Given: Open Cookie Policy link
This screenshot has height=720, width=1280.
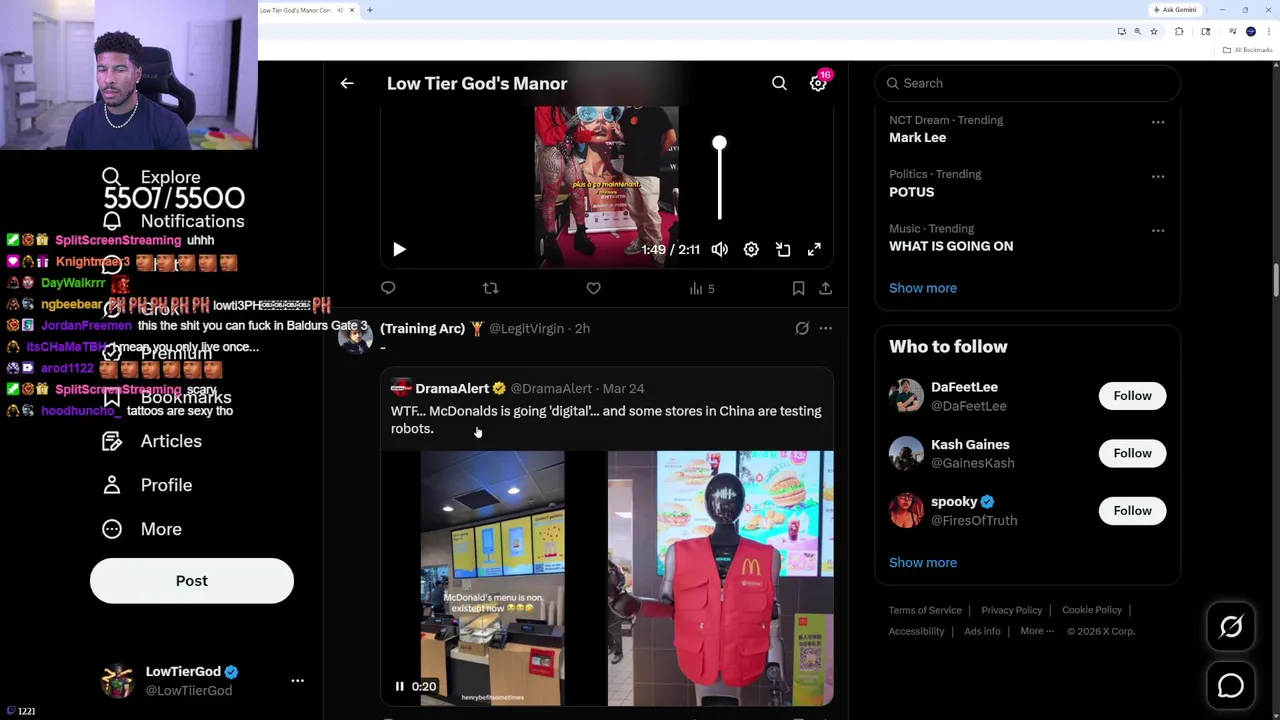Looking at the screenshot, I should click(x=1091, y=610).
